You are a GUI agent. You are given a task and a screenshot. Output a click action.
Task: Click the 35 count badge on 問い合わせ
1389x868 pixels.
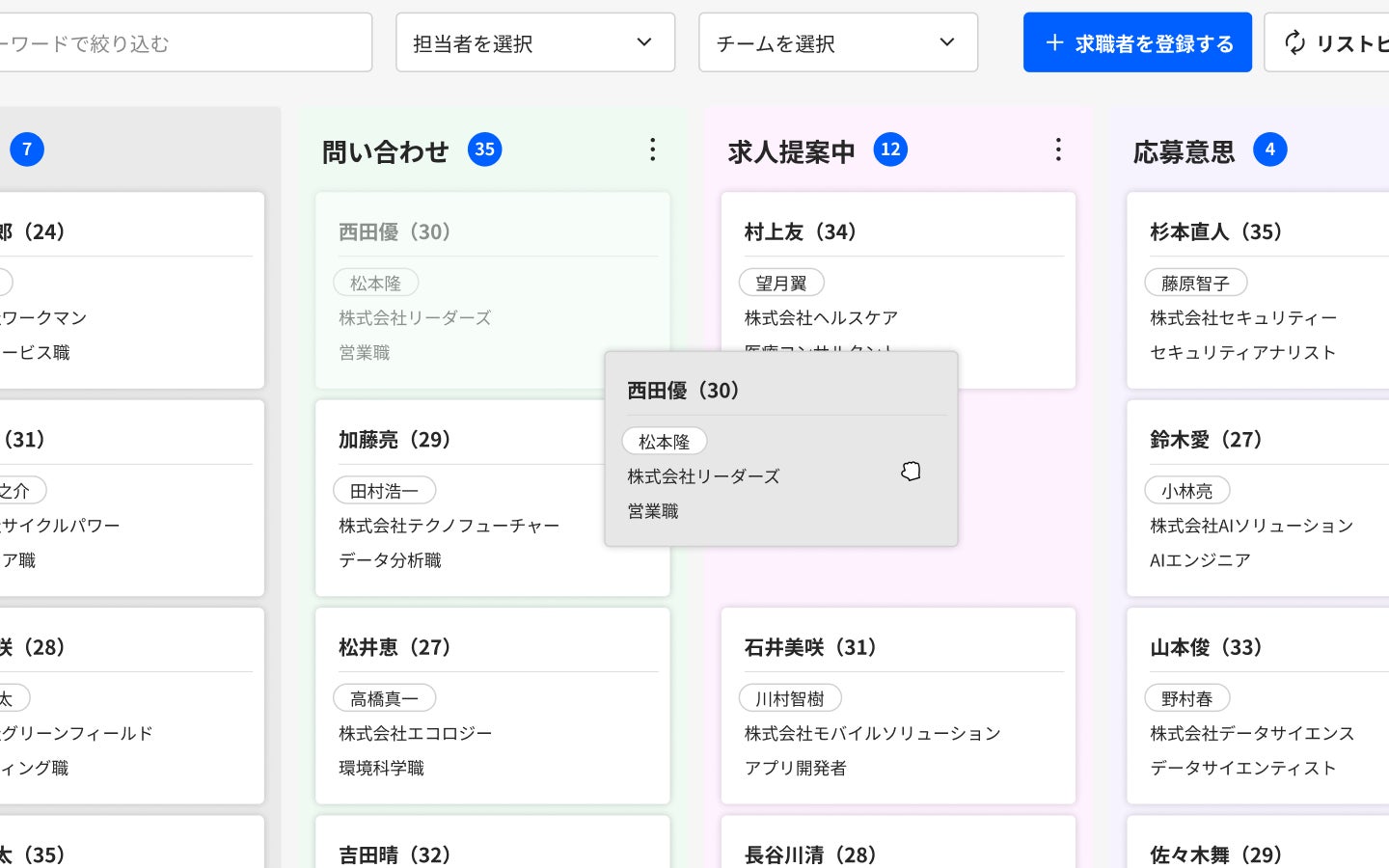point(484,149)
